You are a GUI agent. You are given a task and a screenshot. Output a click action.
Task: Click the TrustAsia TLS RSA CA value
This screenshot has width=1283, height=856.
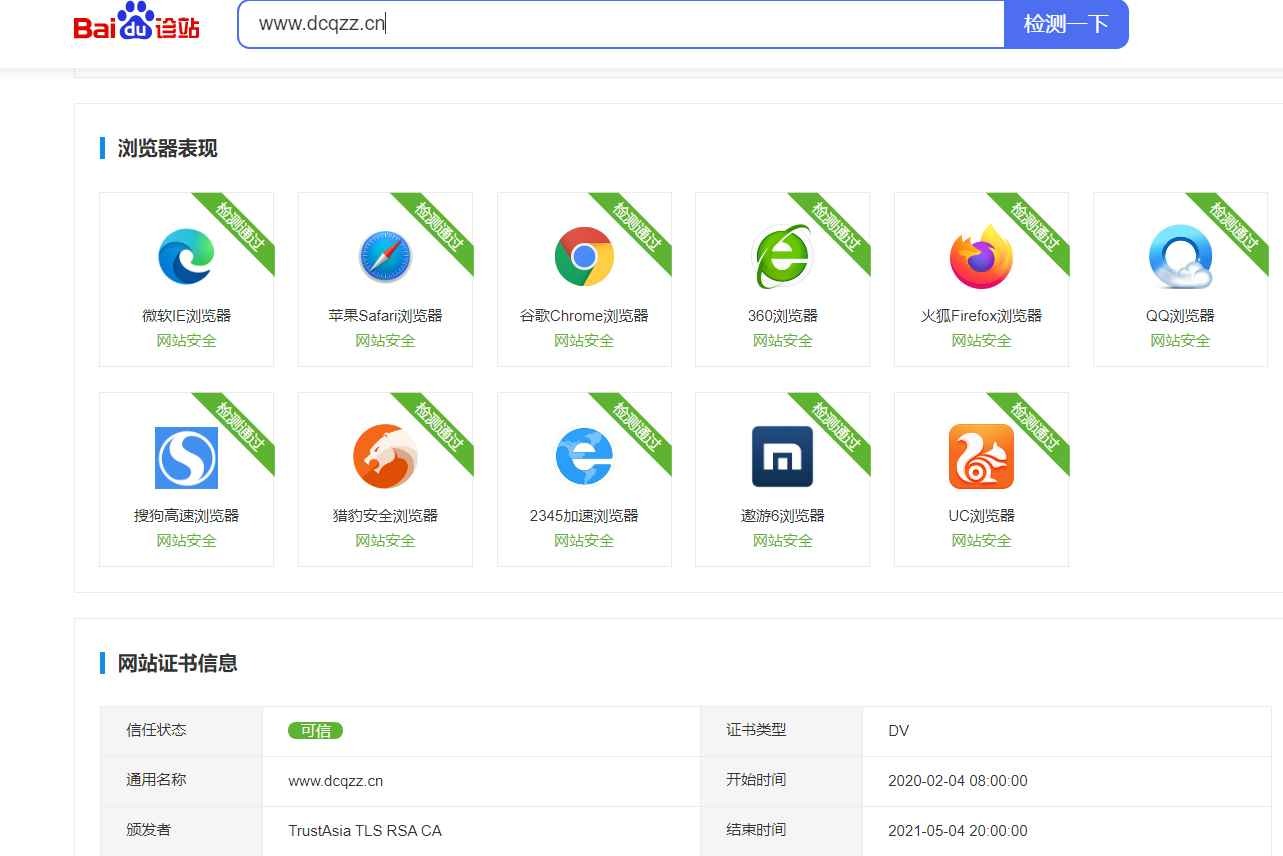365,831
